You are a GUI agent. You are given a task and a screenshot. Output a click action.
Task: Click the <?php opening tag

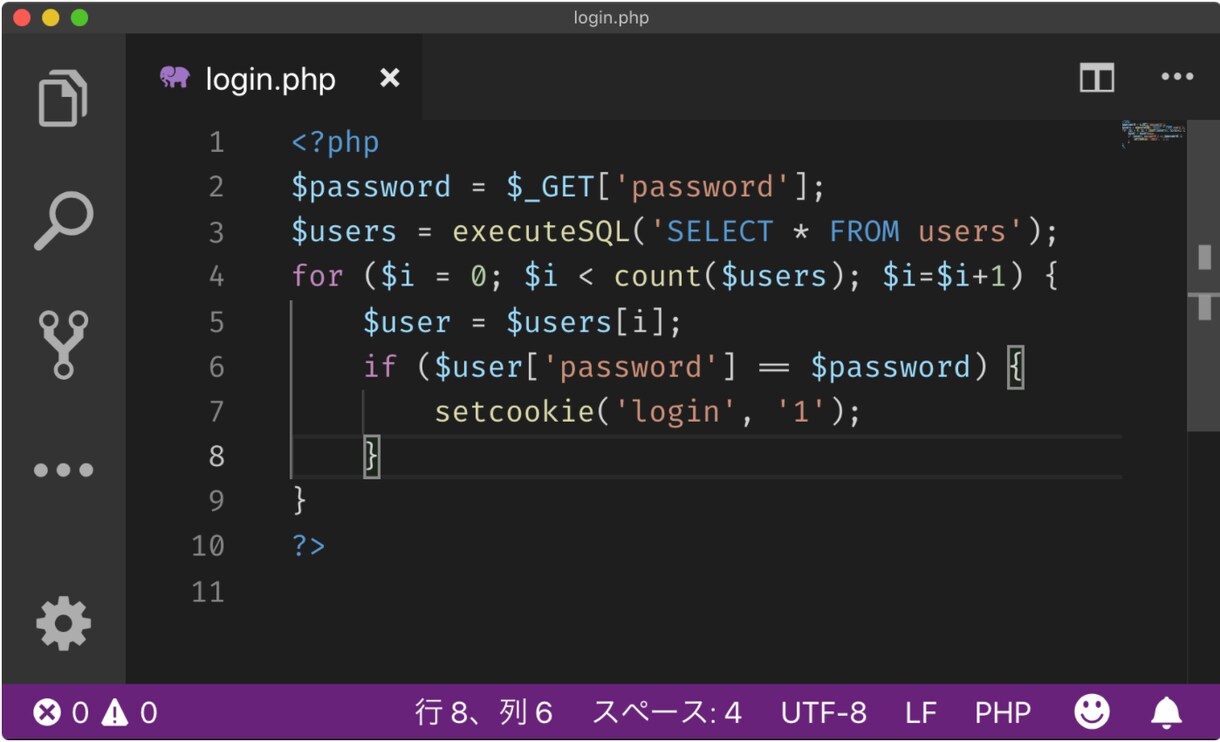[x=335, y=142]
